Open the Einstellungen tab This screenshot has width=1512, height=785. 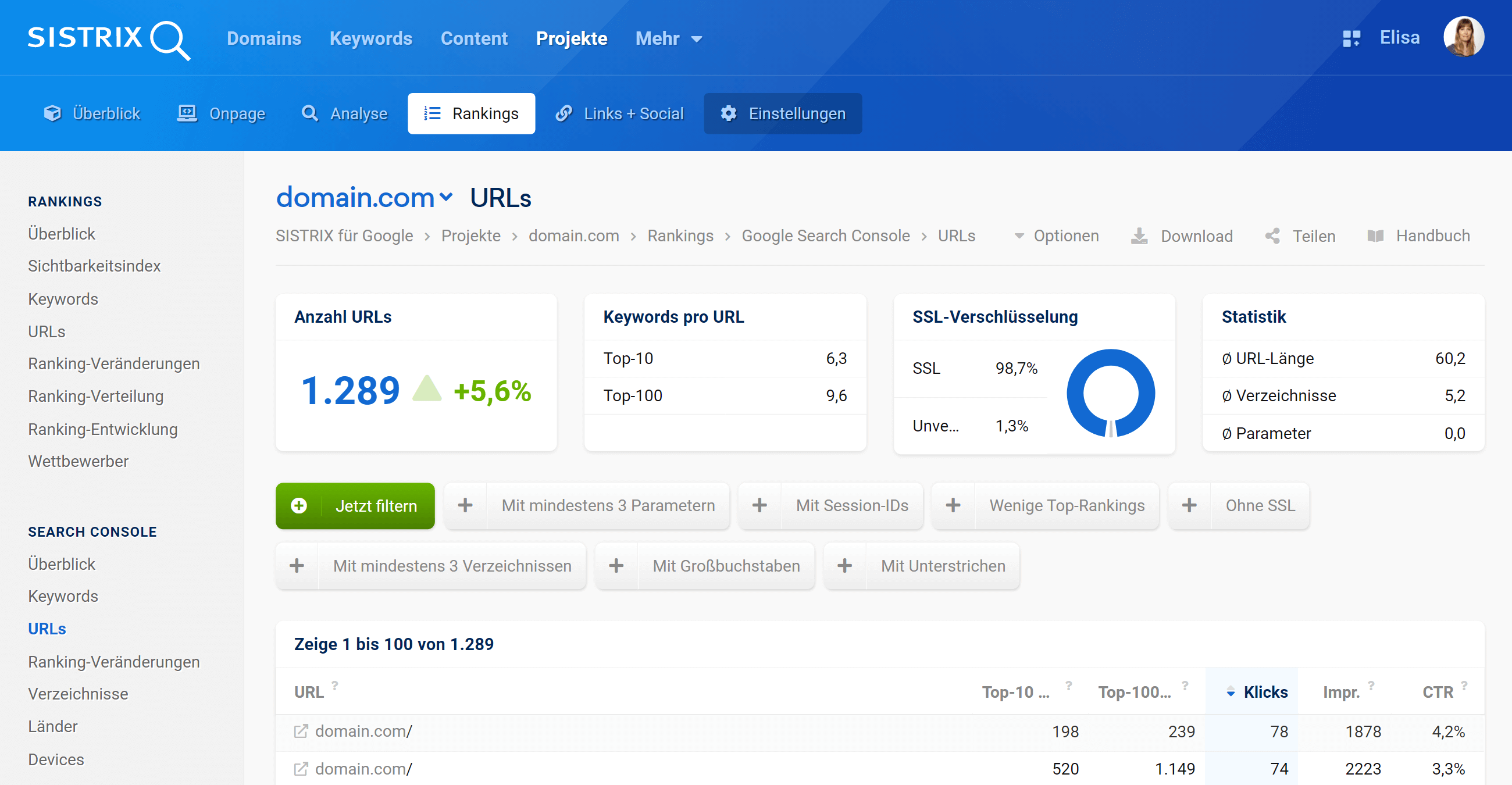pyautogui.click(x=782, y=113)
